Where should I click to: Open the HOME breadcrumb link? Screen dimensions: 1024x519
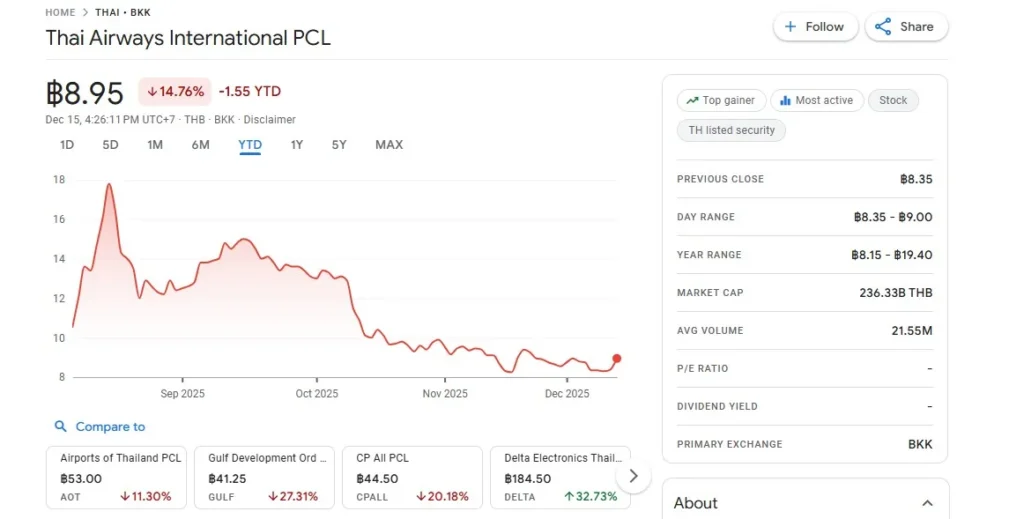(60, 12)
